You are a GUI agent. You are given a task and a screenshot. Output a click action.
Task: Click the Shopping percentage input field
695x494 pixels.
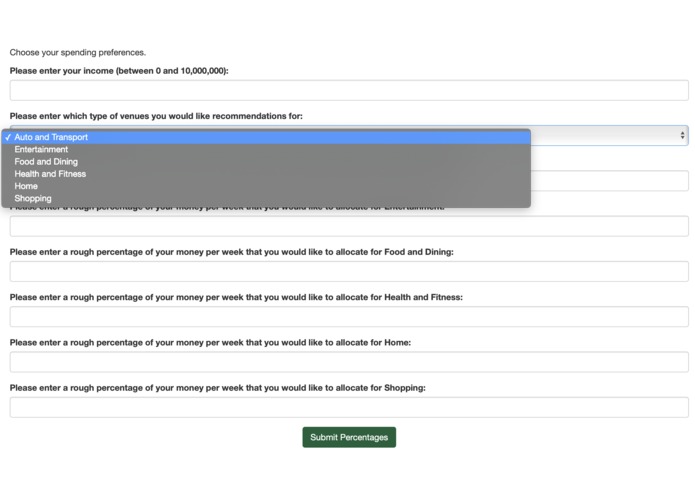point(349,408)
